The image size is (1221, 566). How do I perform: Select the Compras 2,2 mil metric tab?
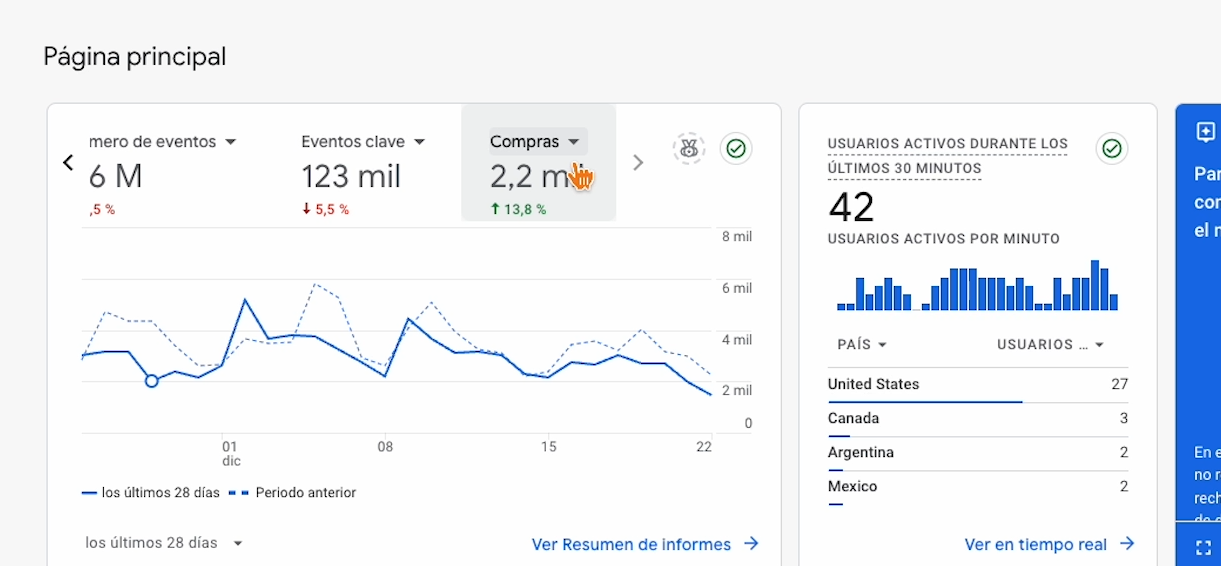tap(538, 162)
